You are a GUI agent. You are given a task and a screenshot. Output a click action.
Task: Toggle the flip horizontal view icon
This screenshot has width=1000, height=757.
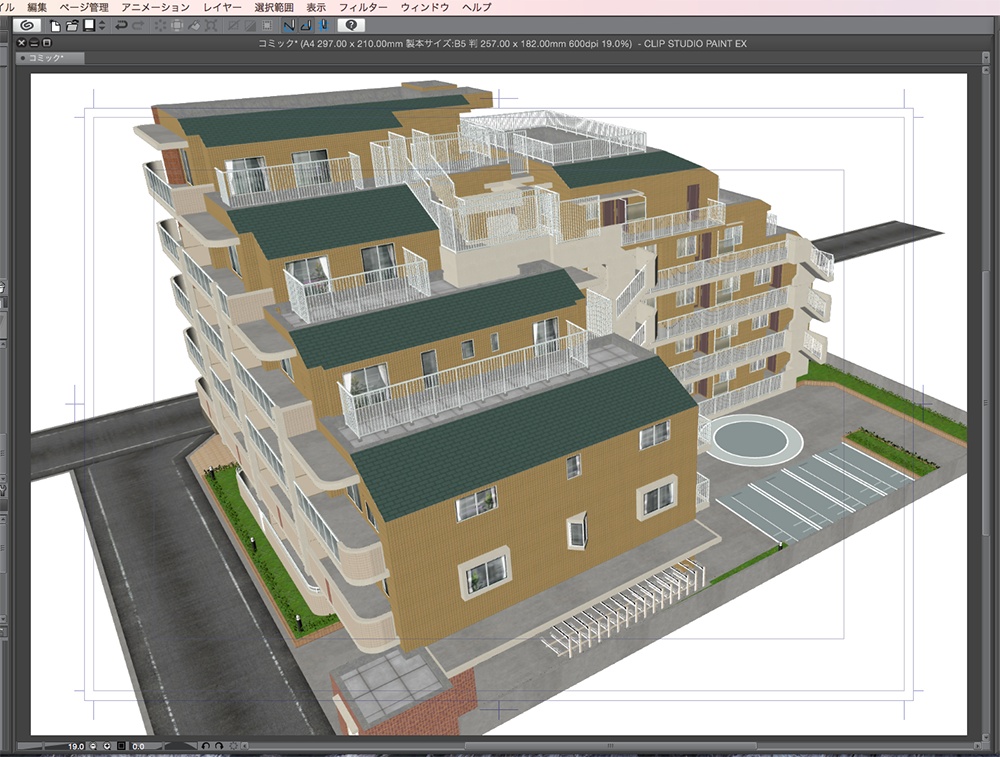coord(290,26)
